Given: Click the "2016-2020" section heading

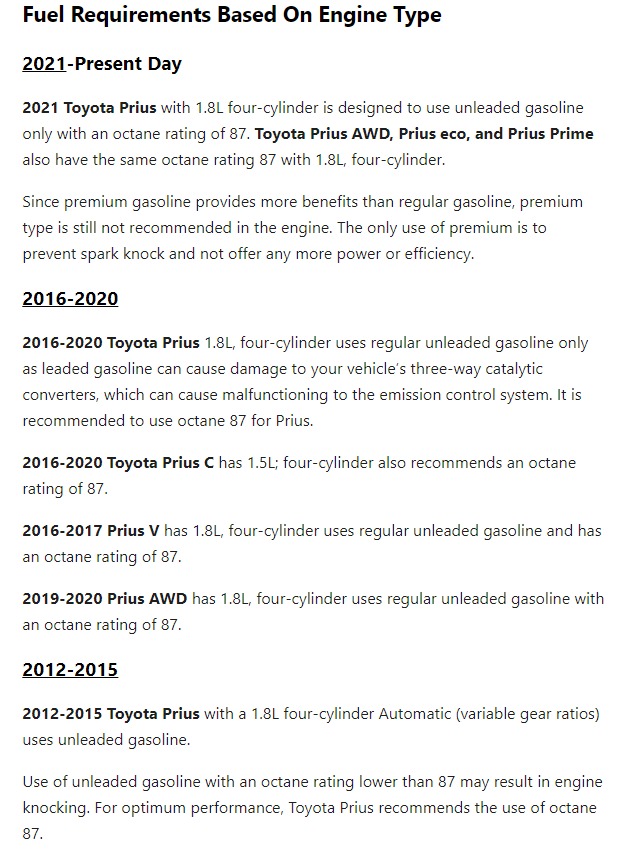Looking at the screenshot, I should pyautogui.click(x=70, y=299).
